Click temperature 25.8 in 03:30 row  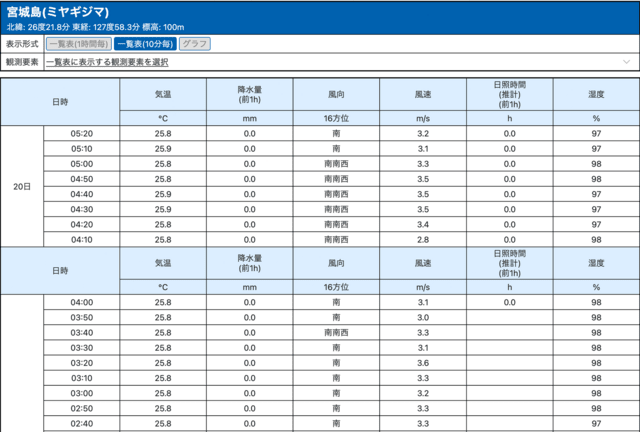point(163,347)
